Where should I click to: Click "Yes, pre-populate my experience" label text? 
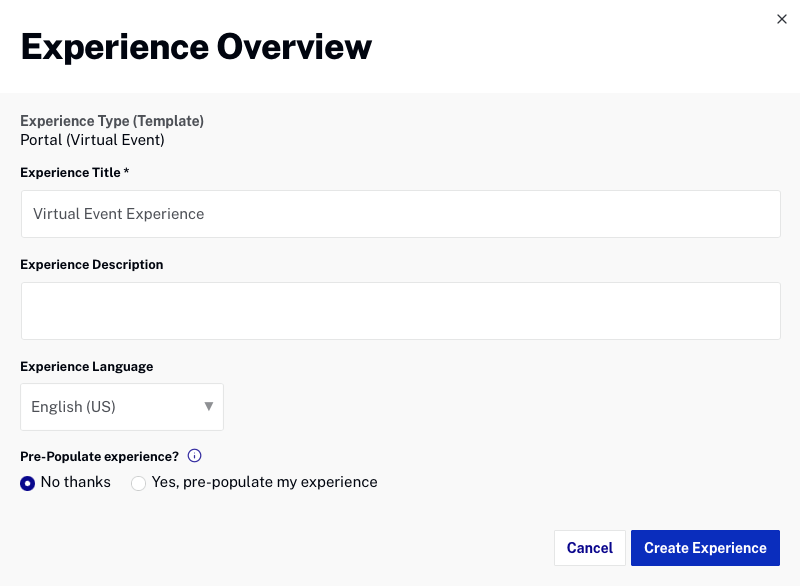[264, 482]
